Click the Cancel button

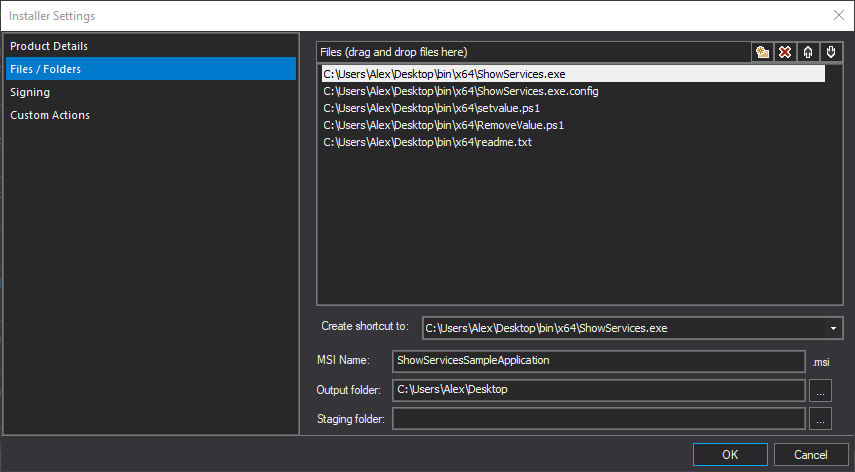pos(810,455)
